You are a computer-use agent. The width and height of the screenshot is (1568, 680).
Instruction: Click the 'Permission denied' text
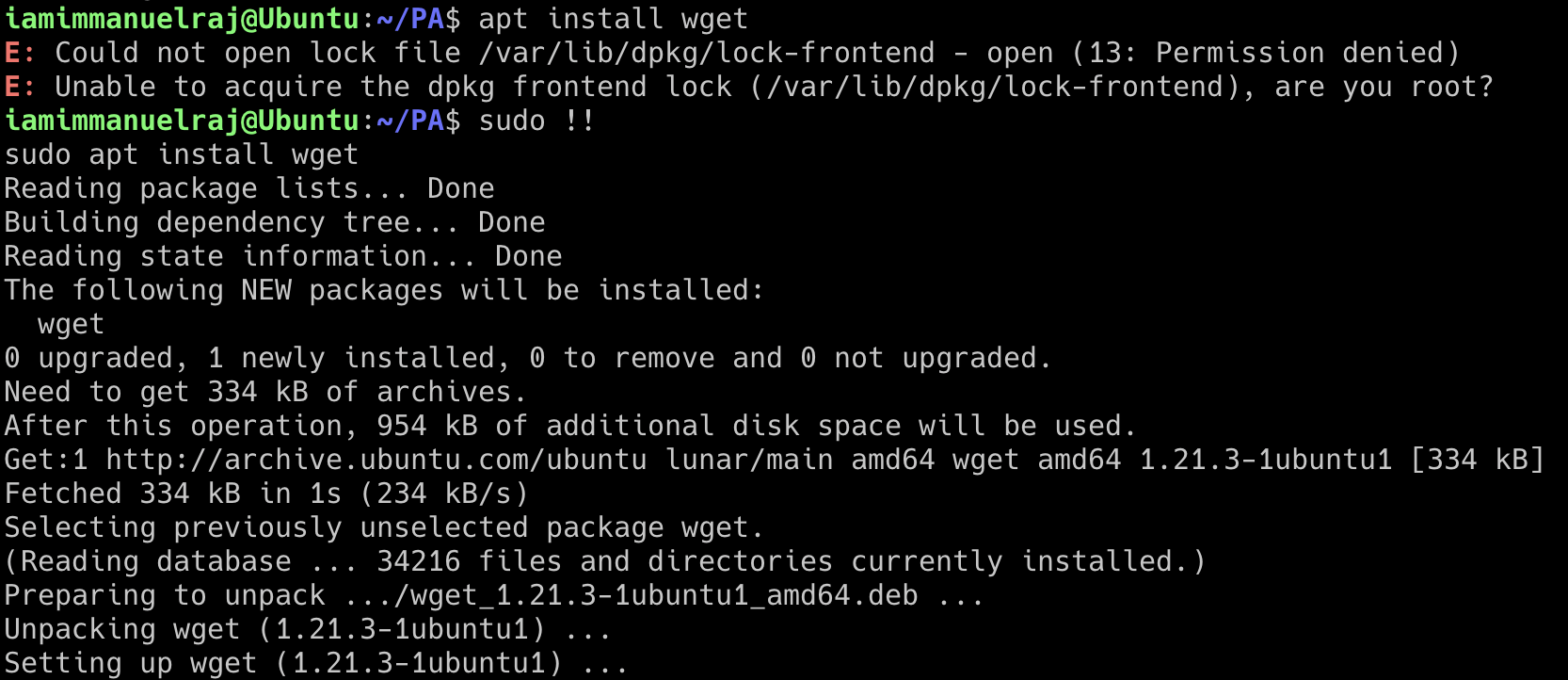coord(1299,53)
